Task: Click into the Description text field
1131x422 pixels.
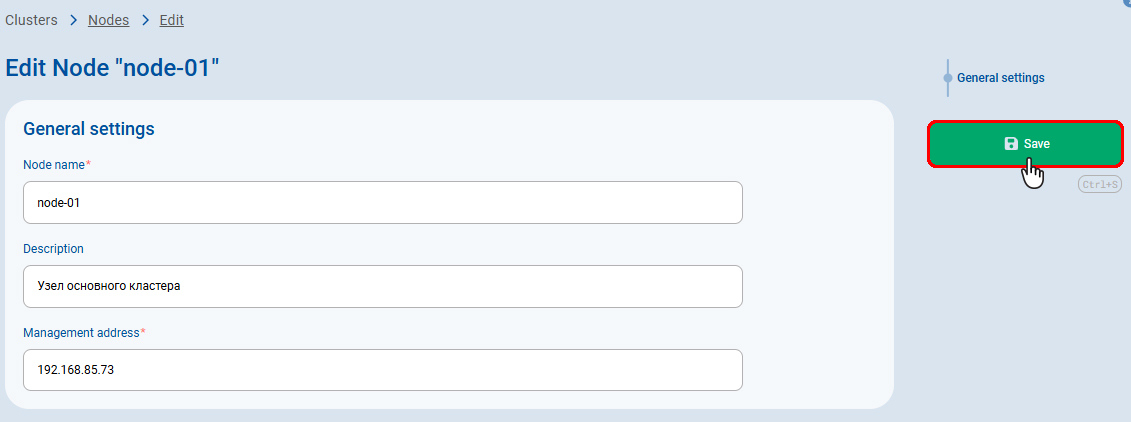Action: tap(382, 286)
